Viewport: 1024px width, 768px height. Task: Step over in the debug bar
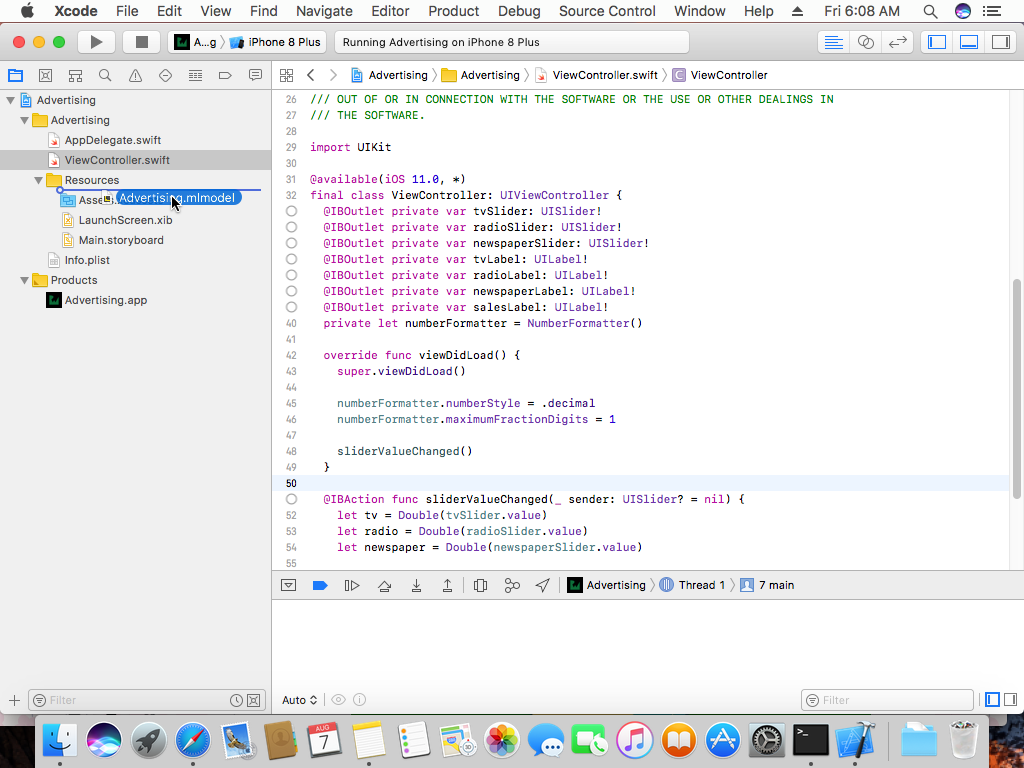[384, 585]
